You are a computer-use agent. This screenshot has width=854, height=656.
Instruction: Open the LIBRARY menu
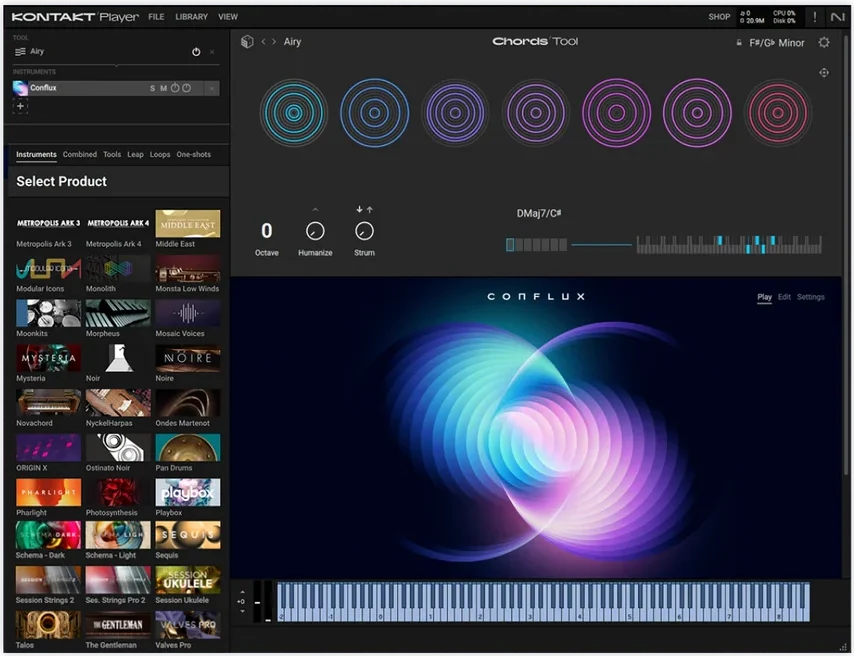point(191,17)
